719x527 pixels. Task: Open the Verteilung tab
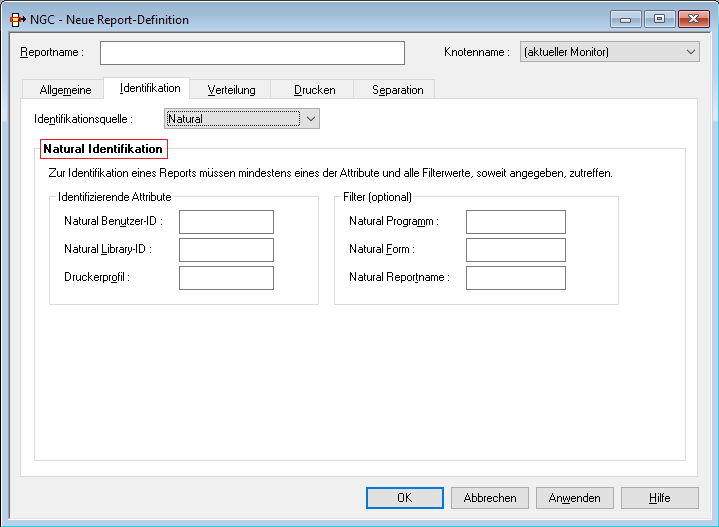pos(231,90)
